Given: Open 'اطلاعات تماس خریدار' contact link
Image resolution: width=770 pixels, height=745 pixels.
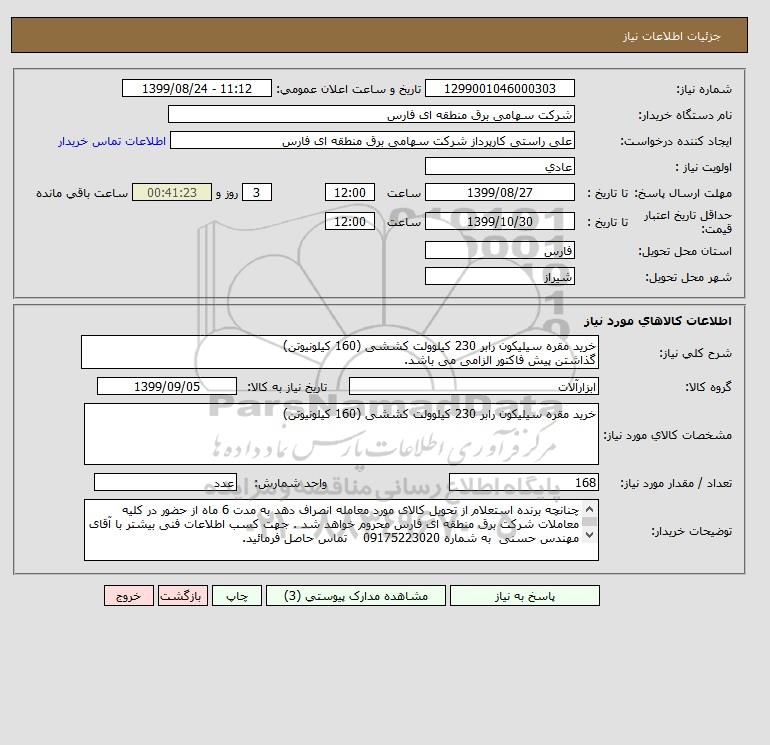Looking at the screenshot, I should coord(111,141).
